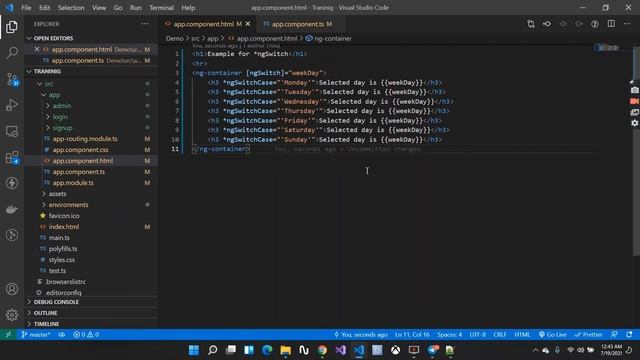The width and height of the screenshot is (640, 360).
Task: Open the GitLens view in activity bar
Action: click(x=12, y=235)
